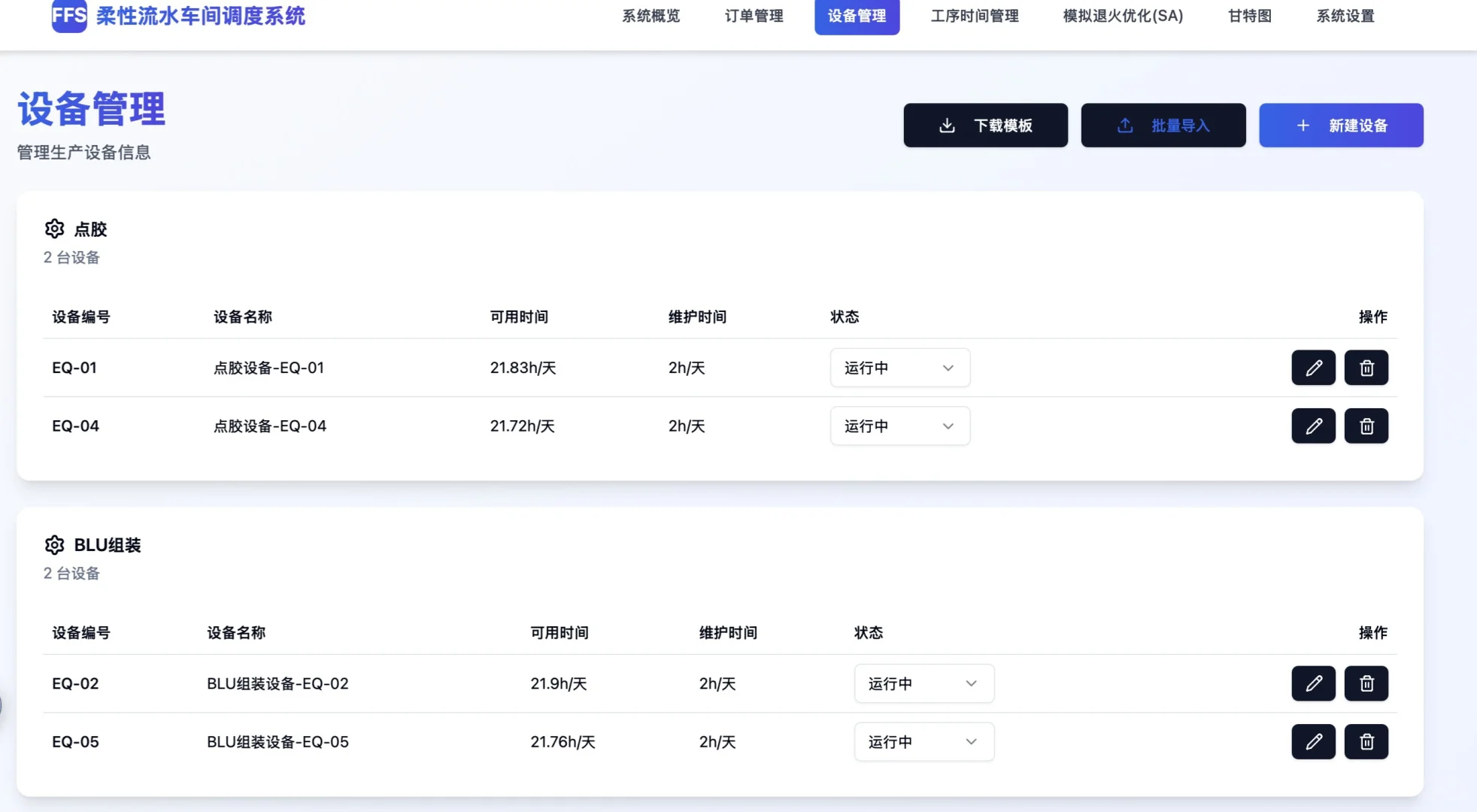This screenshot has height=812, width=1477.
Task: Click the delete trash icon for EQ-05
Action: (x=1366, y=741)
